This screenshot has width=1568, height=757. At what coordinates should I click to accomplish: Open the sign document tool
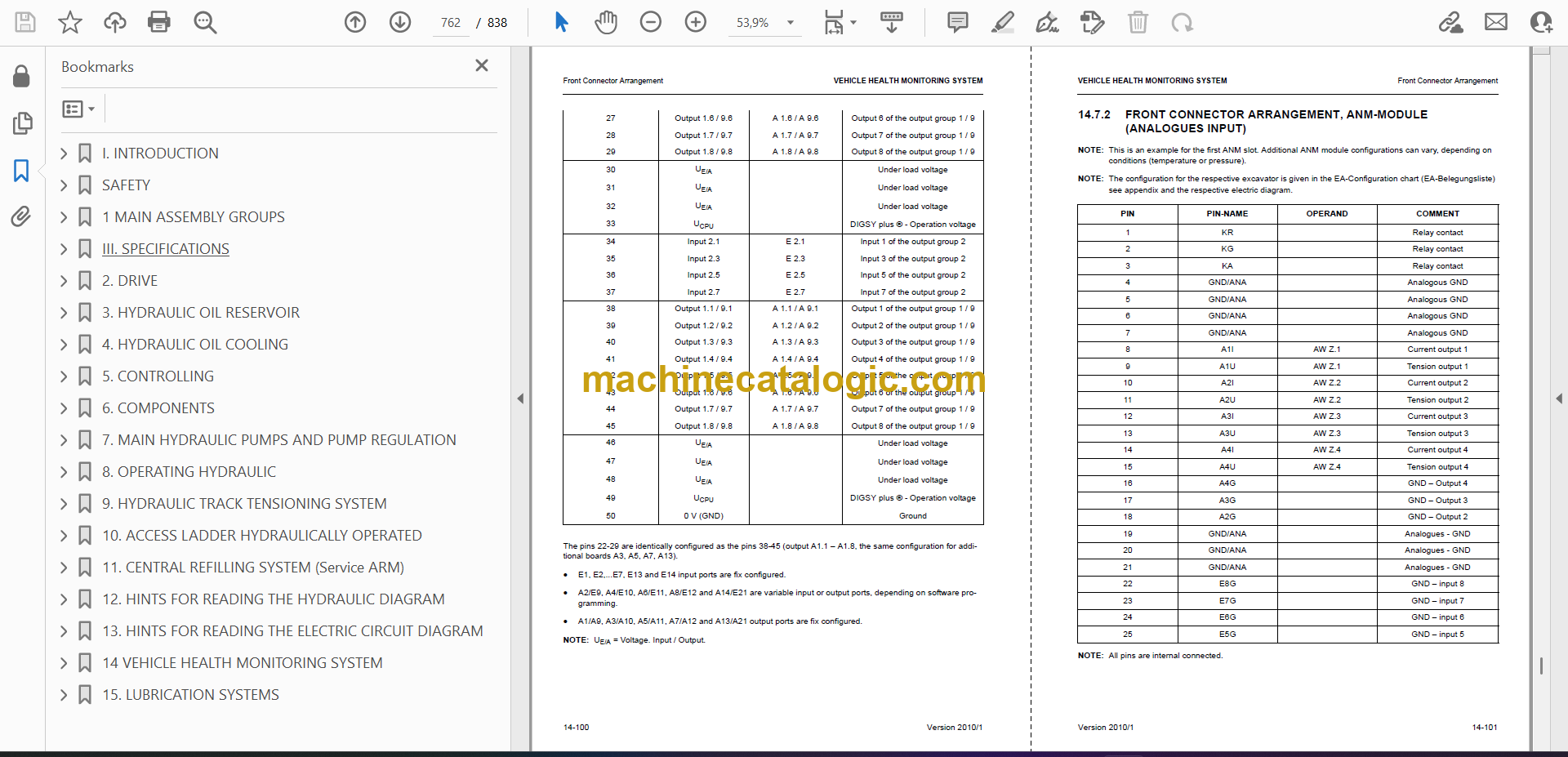[x=1048, y=22]
